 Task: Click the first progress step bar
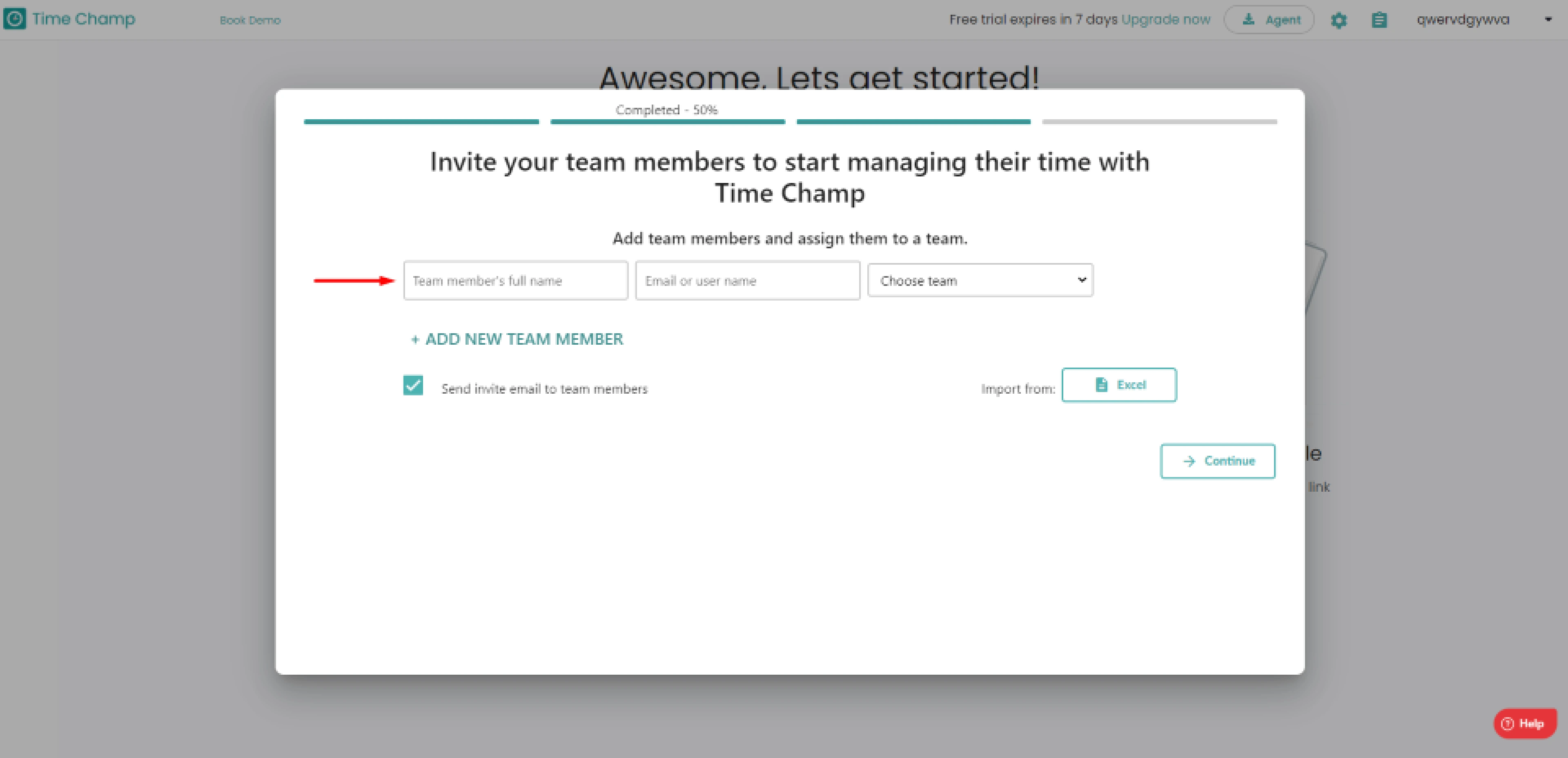[421, 122]
